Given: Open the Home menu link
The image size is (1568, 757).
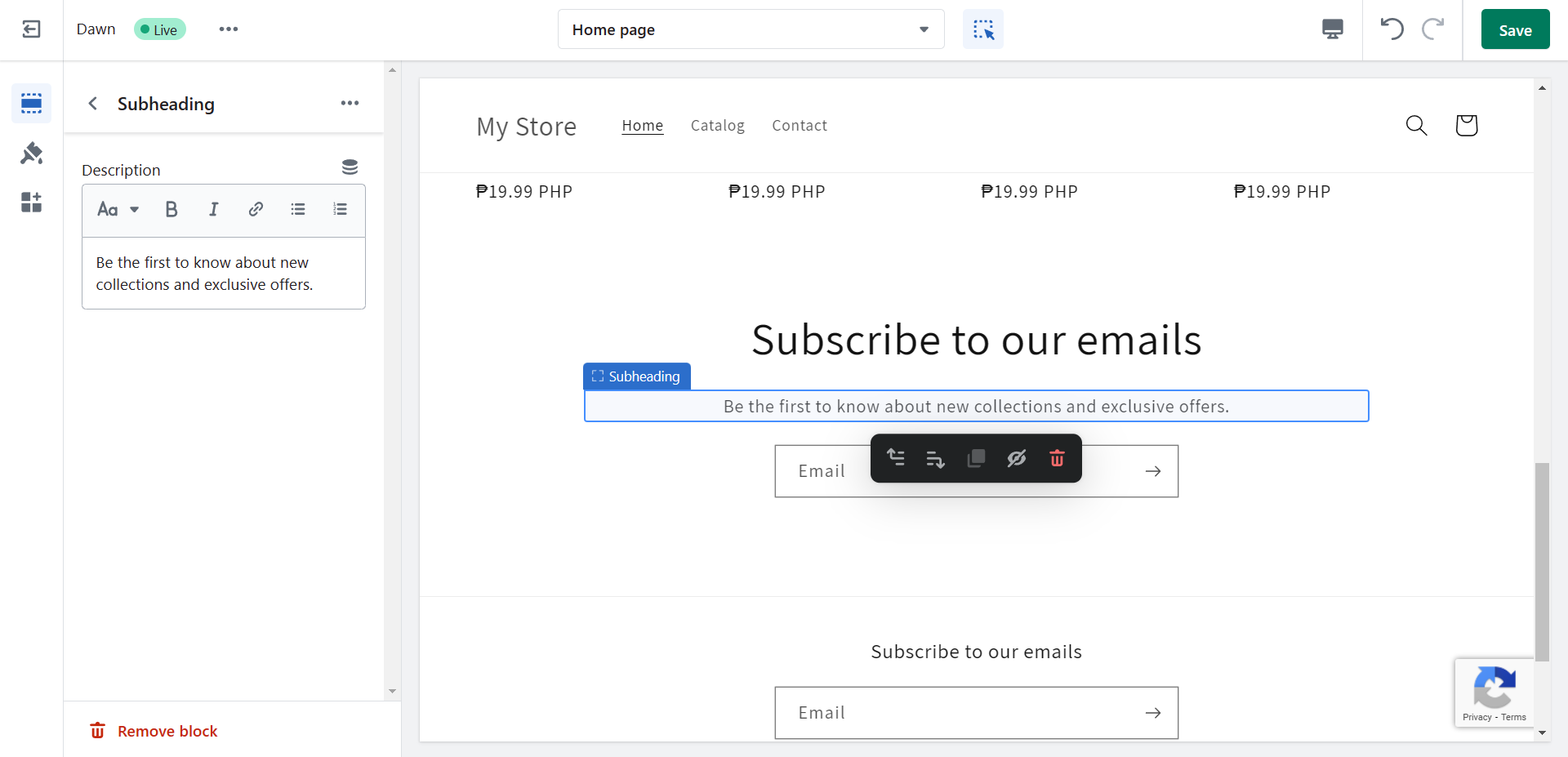Looking at the screenshot, I should 643,126.
